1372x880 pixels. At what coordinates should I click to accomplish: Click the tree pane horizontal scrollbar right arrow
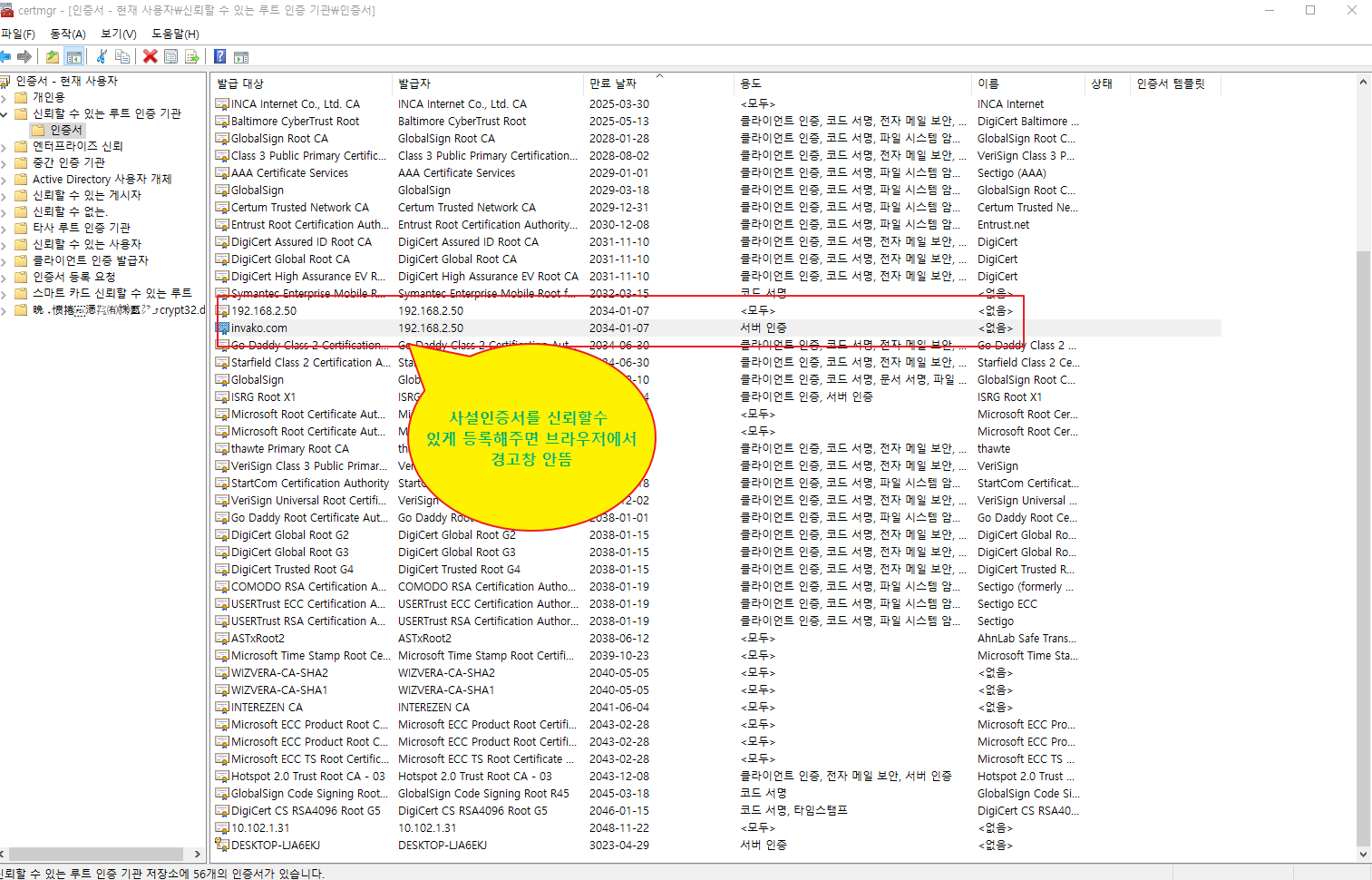pos(197,854)
